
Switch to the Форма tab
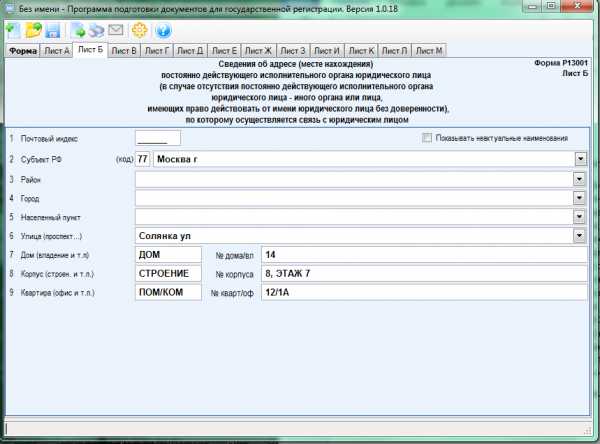(x=23, y=51)
